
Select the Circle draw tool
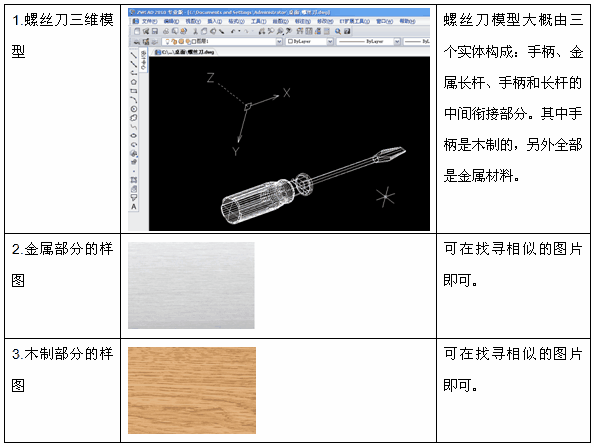[134, 109]
